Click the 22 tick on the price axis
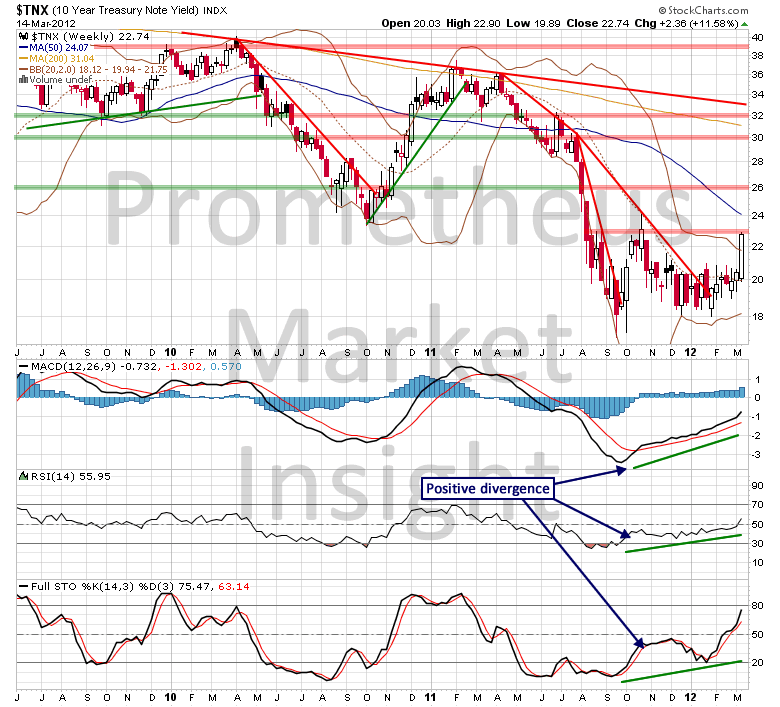The height and width of the screenshot is (707, 780). pyautogui.click(x=758, y=247)
